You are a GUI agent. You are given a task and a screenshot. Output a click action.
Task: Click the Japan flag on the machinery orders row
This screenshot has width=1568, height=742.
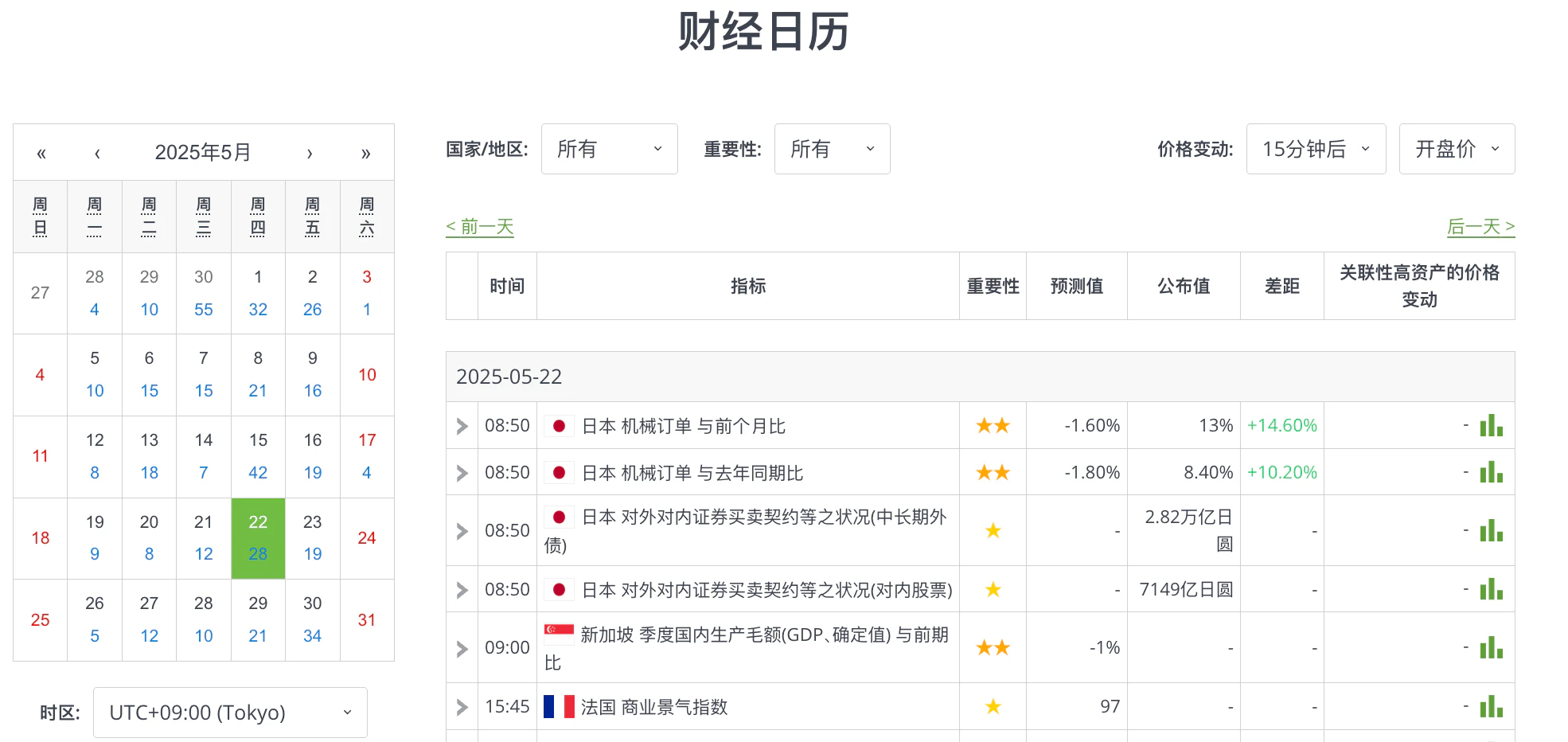tap(560, 426)
